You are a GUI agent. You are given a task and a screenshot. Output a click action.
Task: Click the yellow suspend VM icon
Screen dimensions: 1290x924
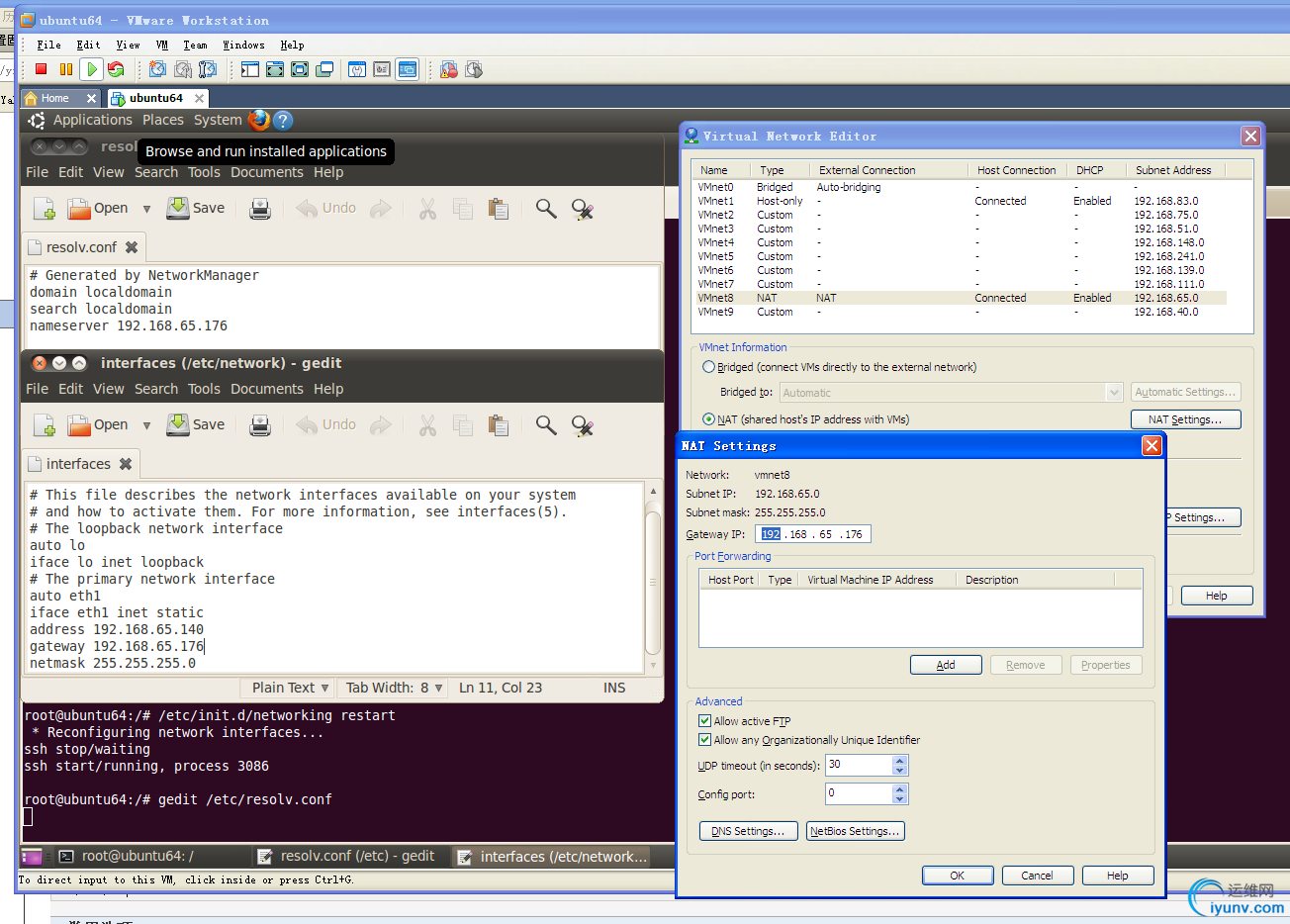(x=66, y=69)
